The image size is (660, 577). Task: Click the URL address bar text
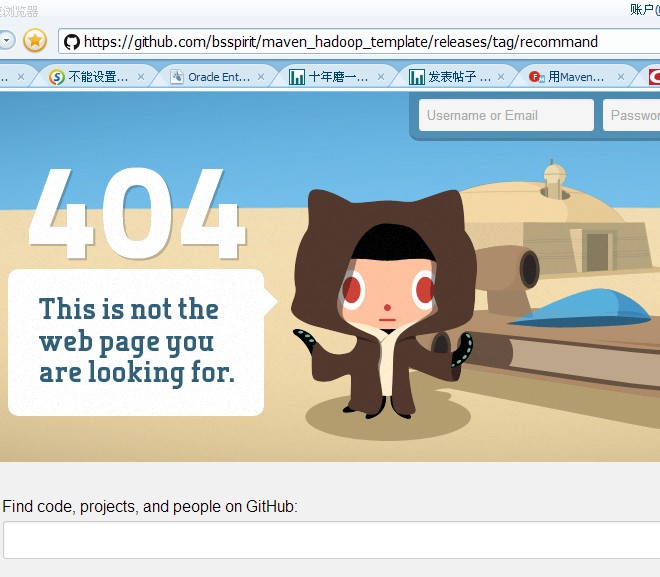pos(341,42)
